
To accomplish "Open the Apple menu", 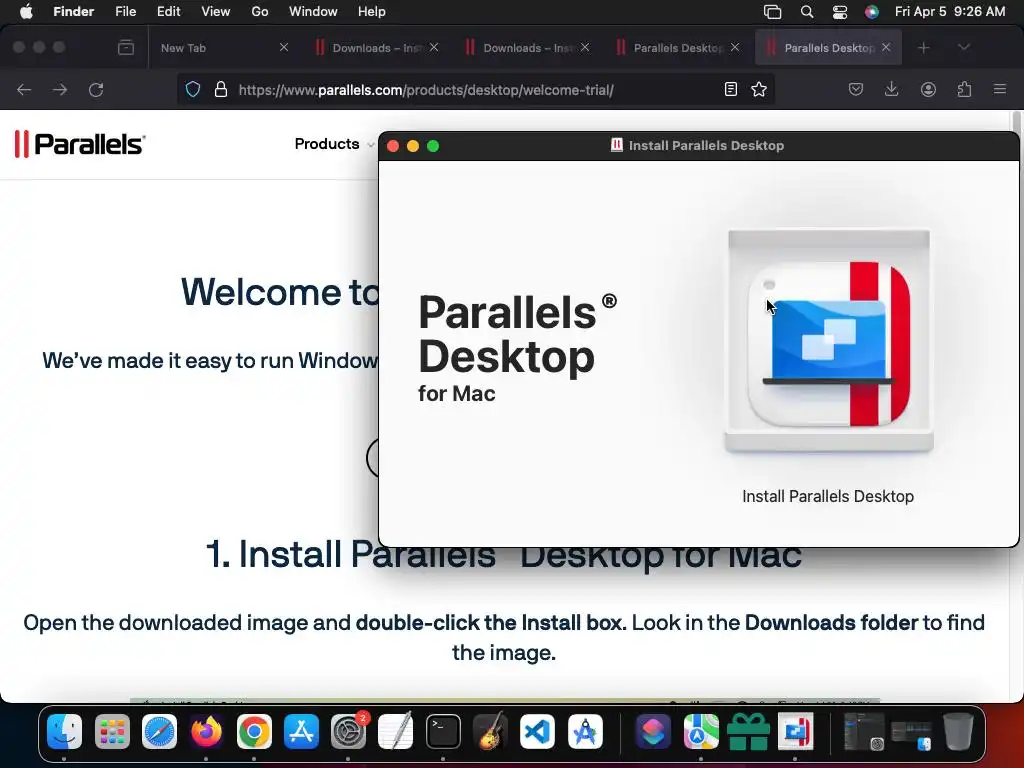I will 26,11.
